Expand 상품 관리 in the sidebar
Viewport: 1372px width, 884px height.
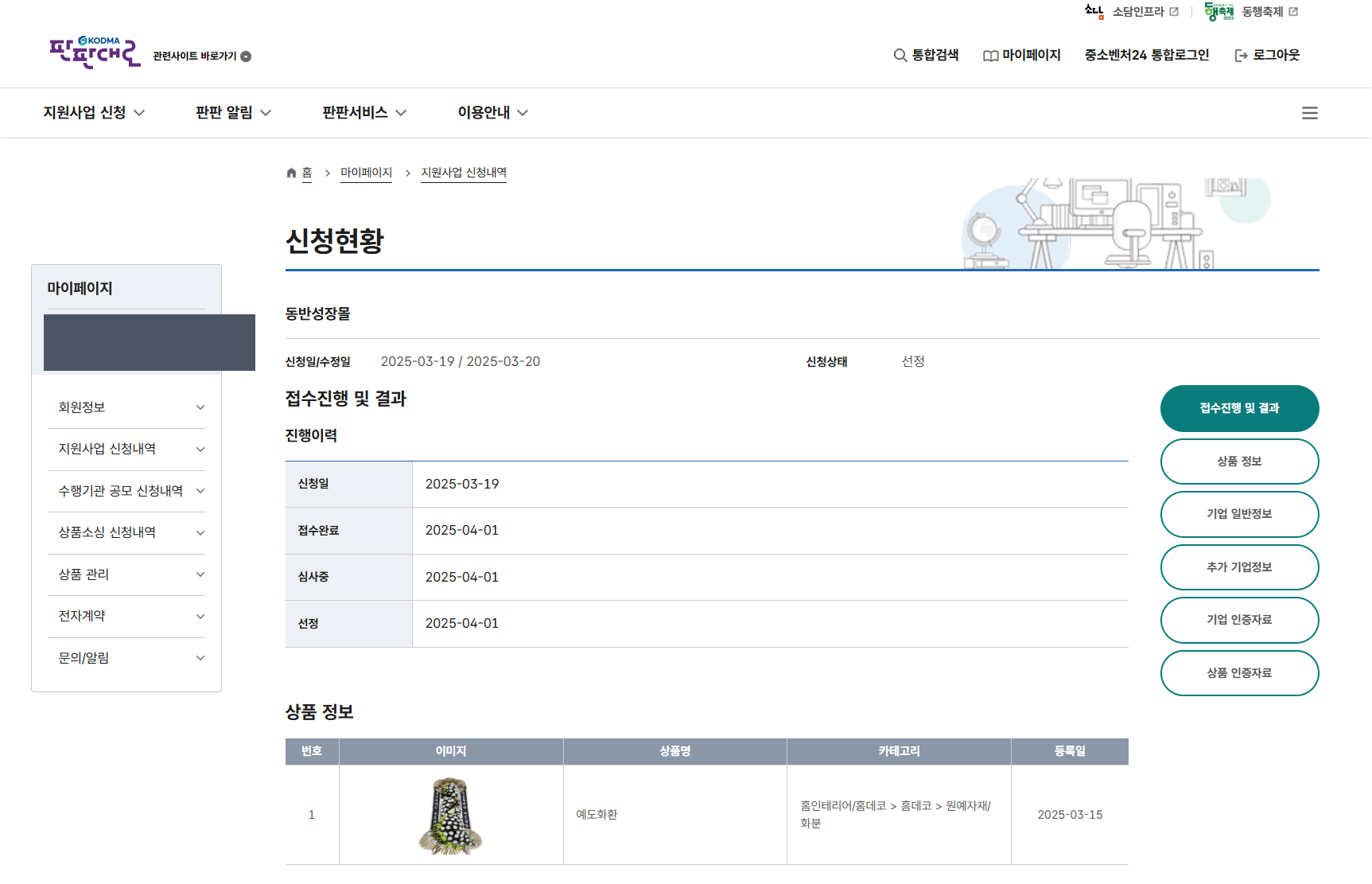126,574
